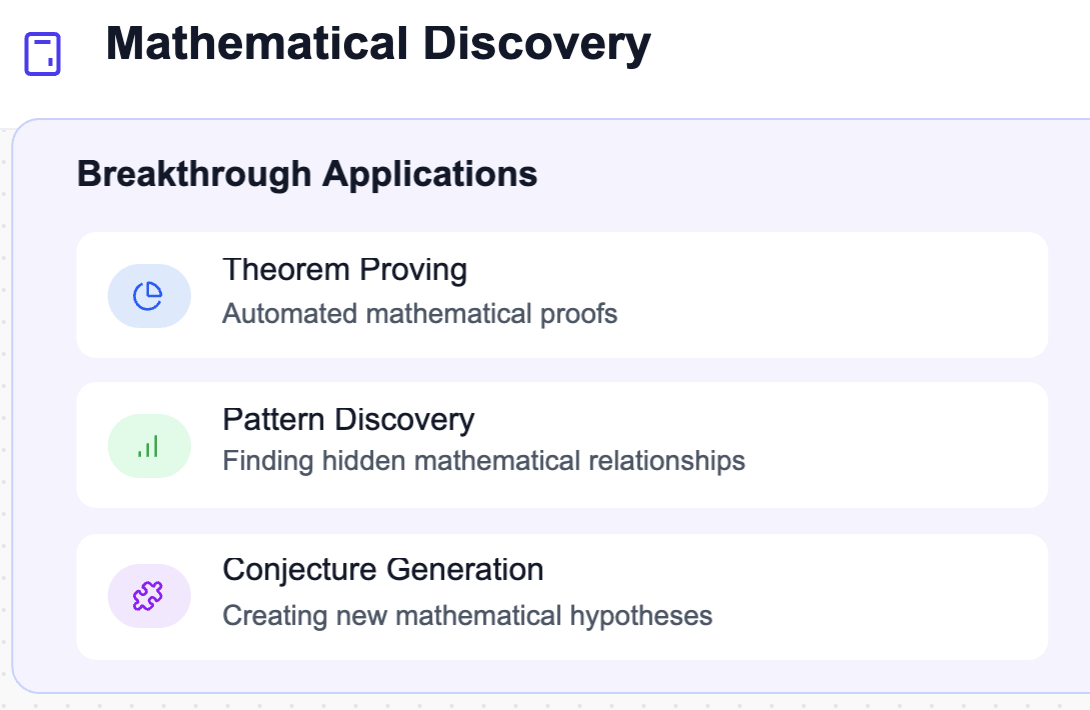The height and width of the screenshot is (710, 1090).
Task: Open the Theorem Proving title
Action: [345, 270]
